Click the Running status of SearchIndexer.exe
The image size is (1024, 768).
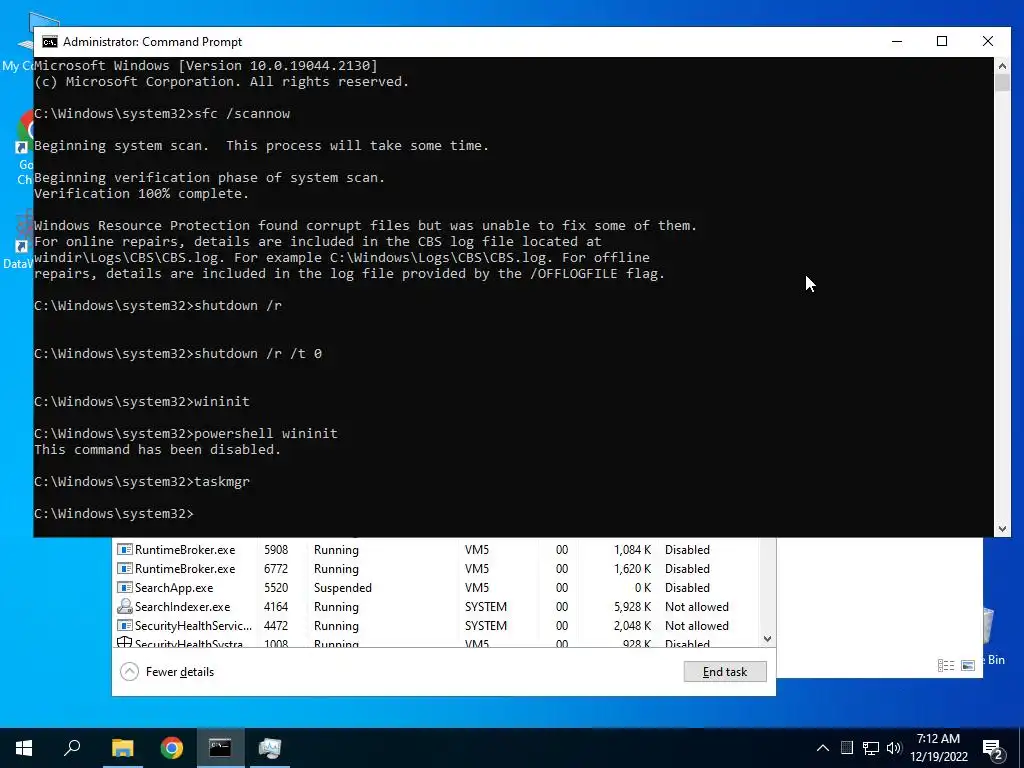pyautogui.click(x=336, y=607)
